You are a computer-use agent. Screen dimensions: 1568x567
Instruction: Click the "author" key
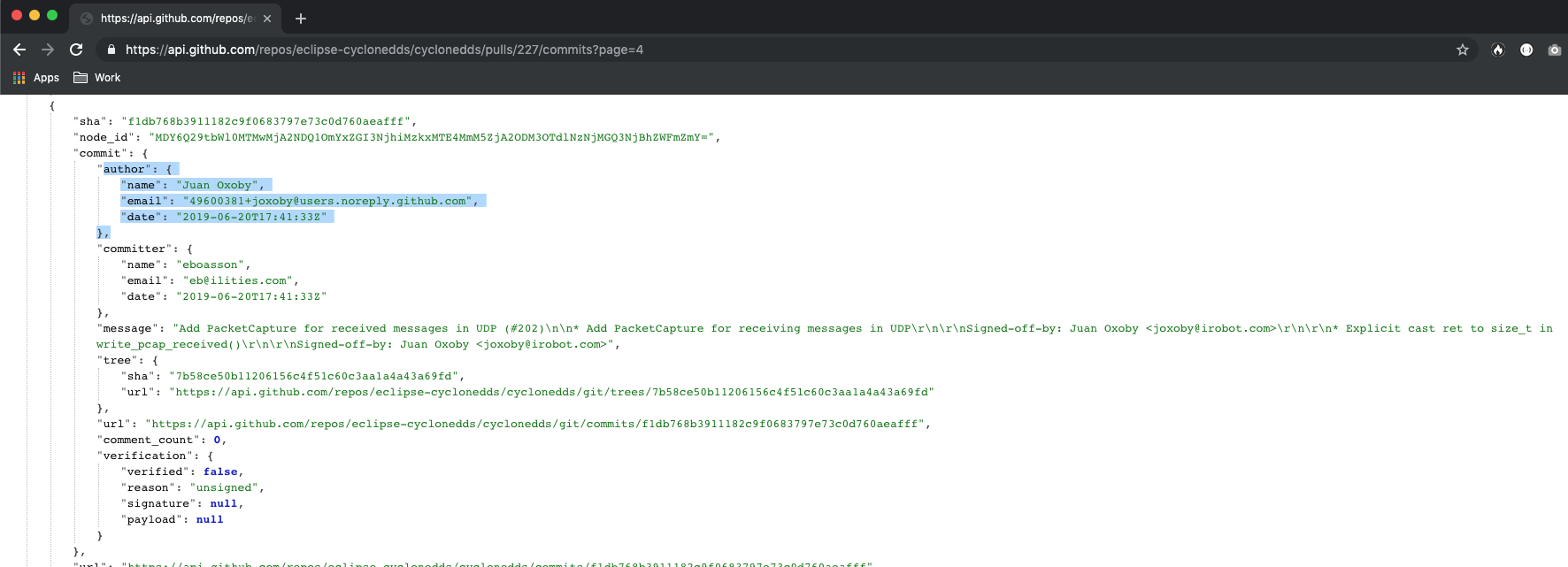click(124, 169)
